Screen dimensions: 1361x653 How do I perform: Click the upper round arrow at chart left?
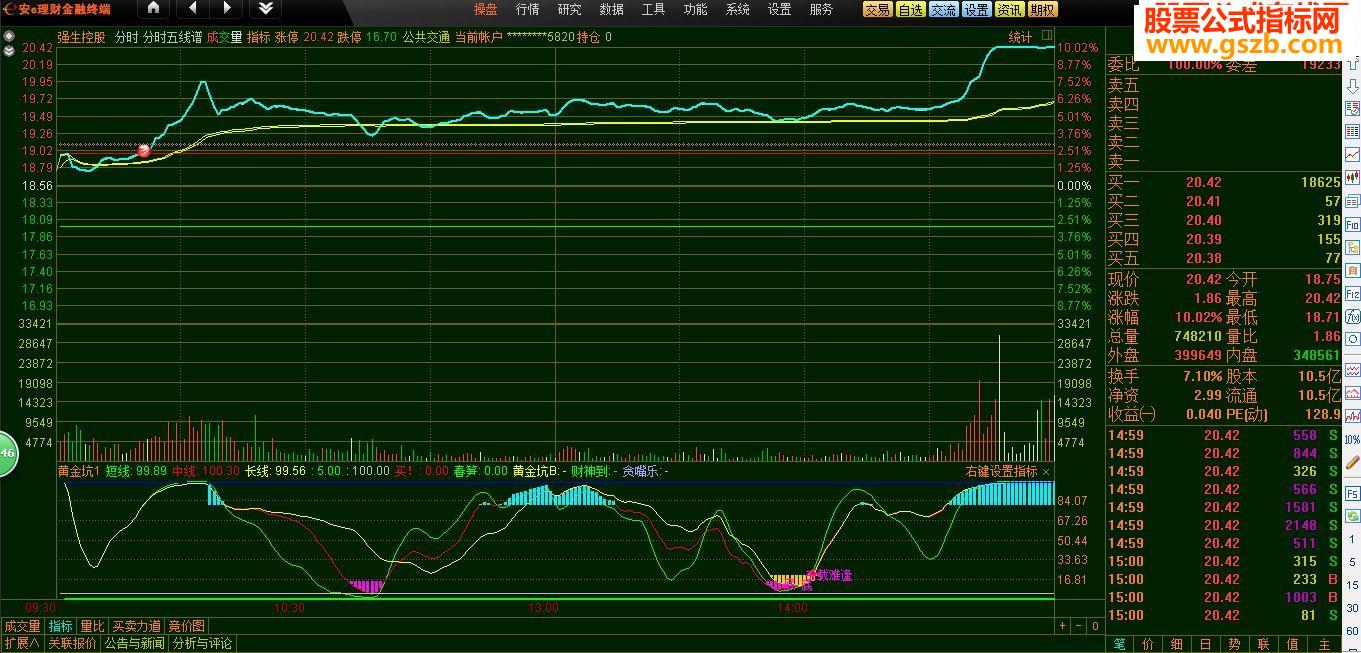9,37
